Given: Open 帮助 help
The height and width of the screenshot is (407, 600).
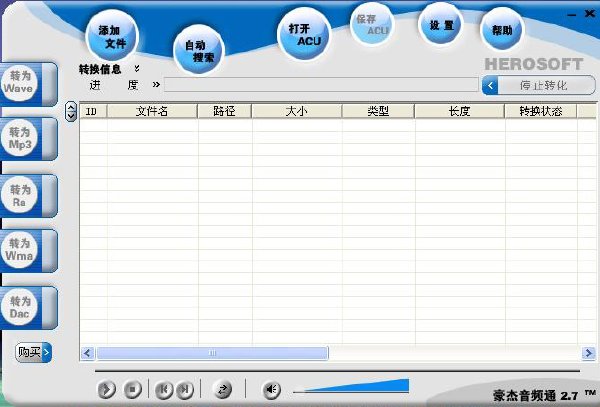Looking at the screenshot, I should (502, 29).
